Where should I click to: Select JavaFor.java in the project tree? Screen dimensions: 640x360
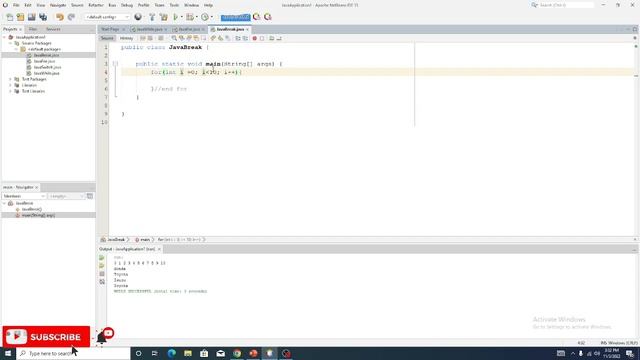tap(44, 61)
